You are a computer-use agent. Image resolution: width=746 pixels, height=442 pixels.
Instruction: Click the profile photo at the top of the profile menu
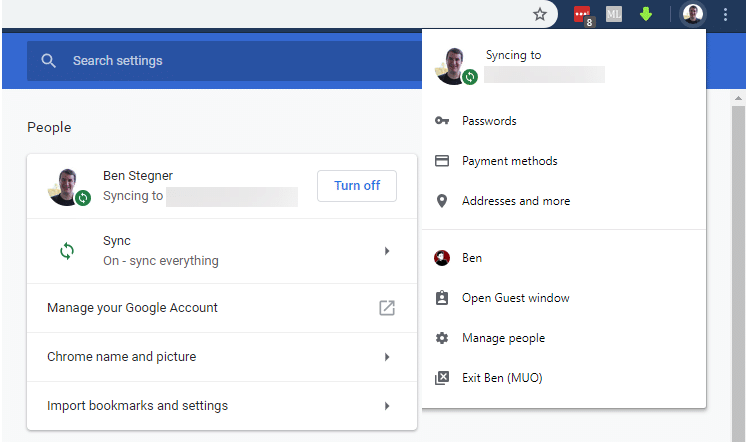tap(456, 66)
